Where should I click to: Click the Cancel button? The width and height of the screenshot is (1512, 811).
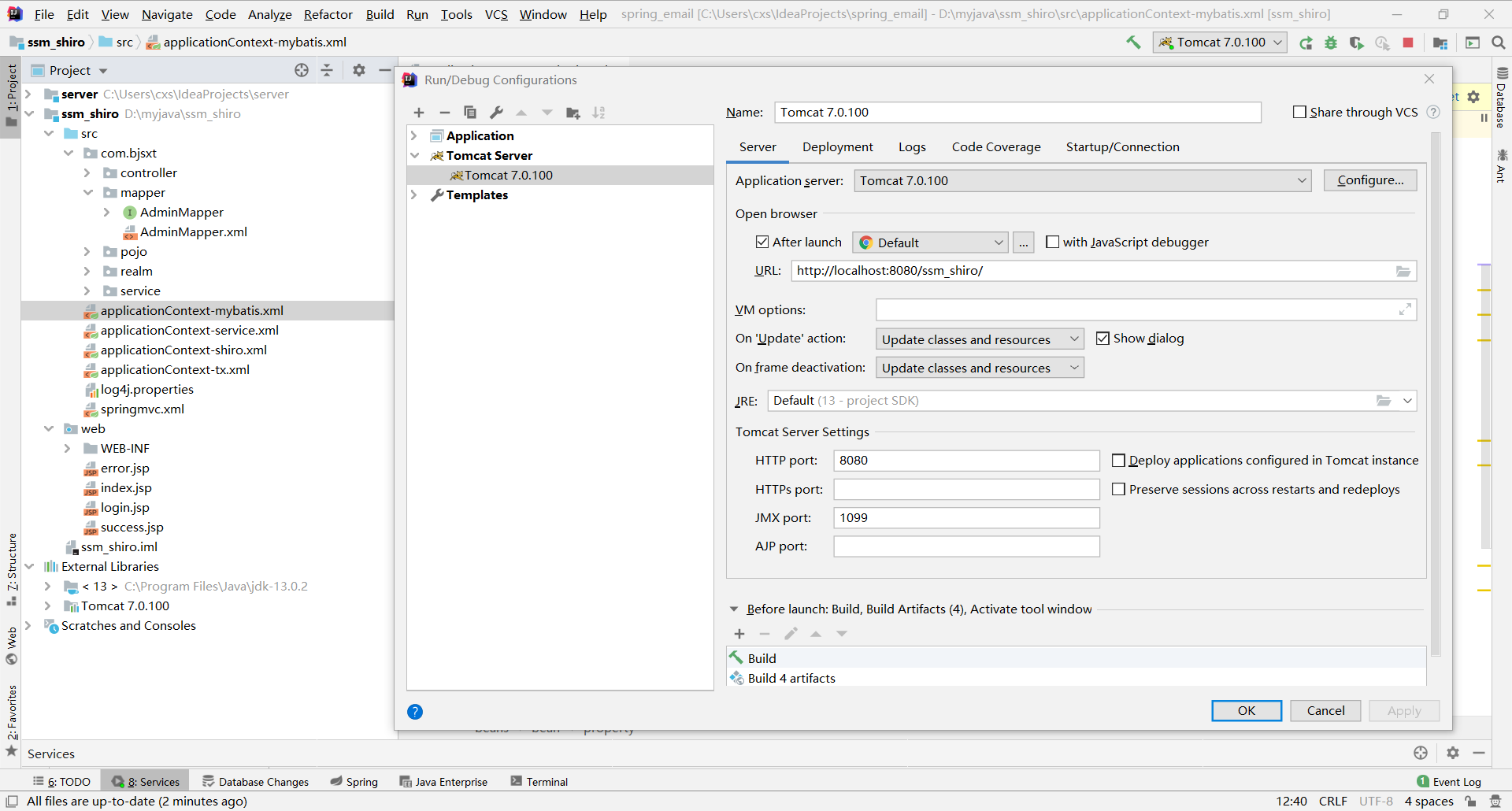(1326, 711)
